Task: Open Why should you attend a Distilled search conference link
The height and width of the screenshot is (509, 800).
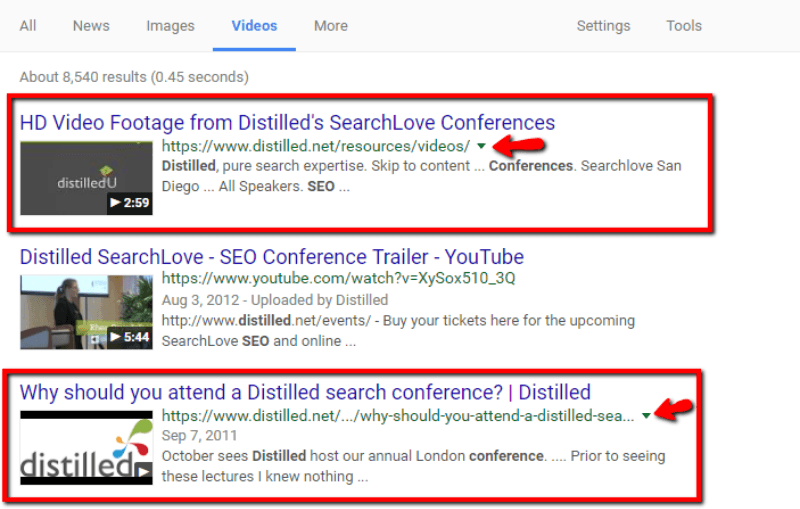Action: (x=305, y=392)
